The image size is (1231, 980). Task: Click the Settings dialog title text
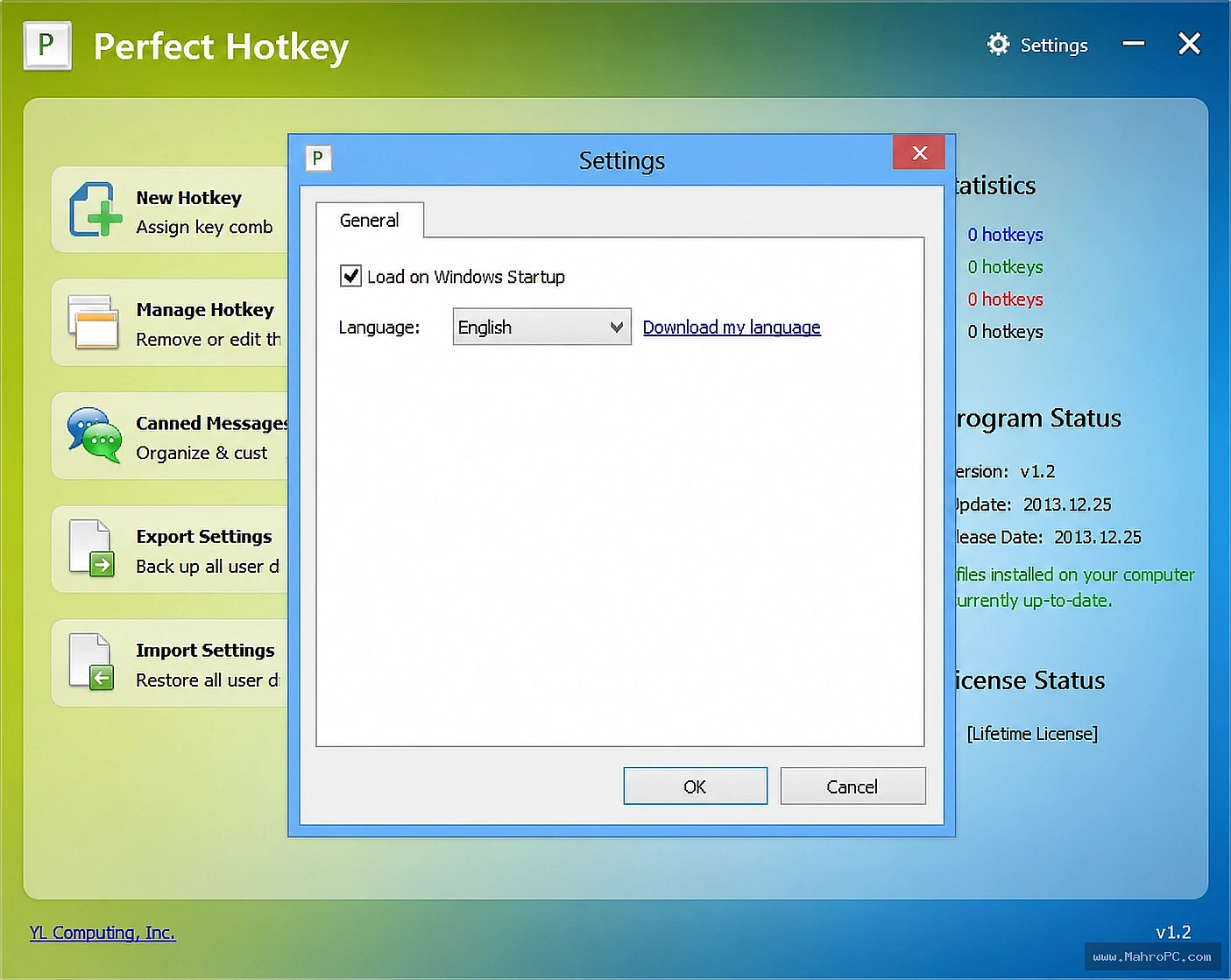(x=622, y=160)
